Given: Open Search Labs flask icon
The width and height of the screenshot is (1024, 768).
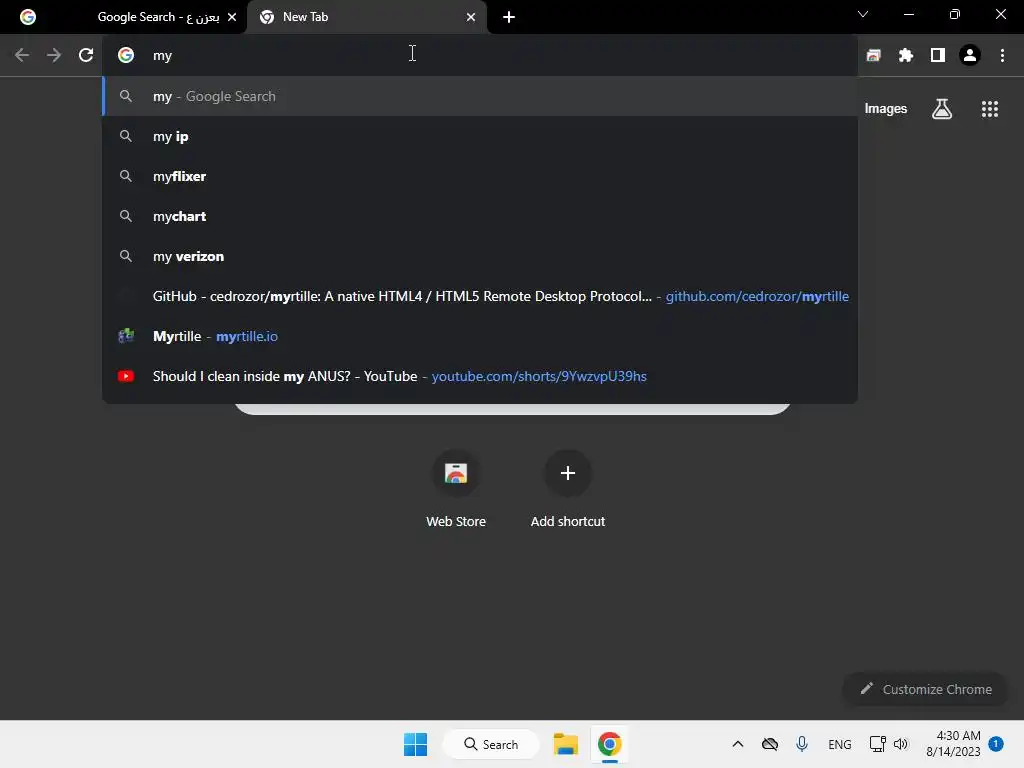Looking at the screenshot, I should tap(942, 109).
